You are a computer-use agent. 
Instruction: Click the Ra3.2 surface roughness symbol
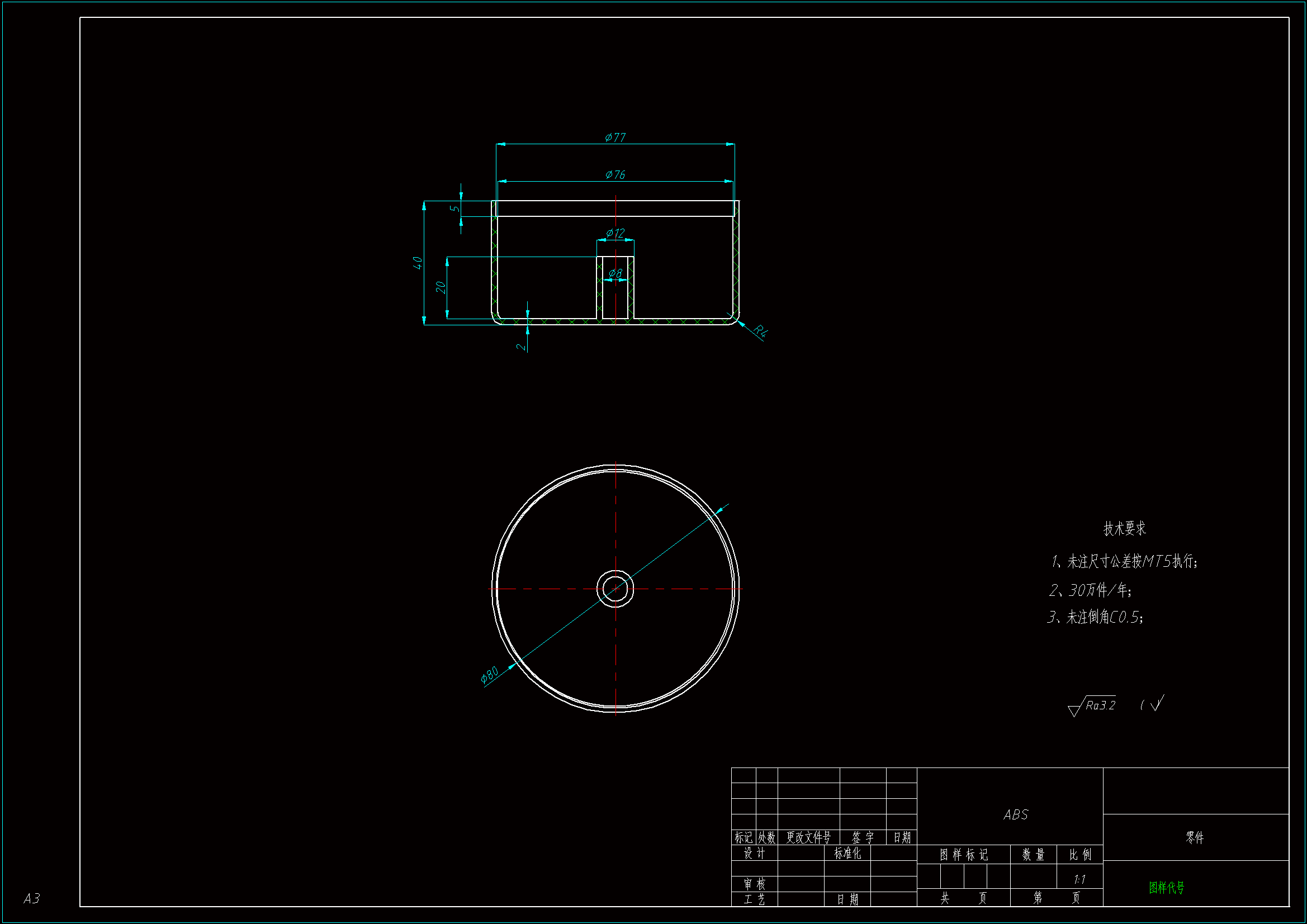click(x=1093, y=705)
